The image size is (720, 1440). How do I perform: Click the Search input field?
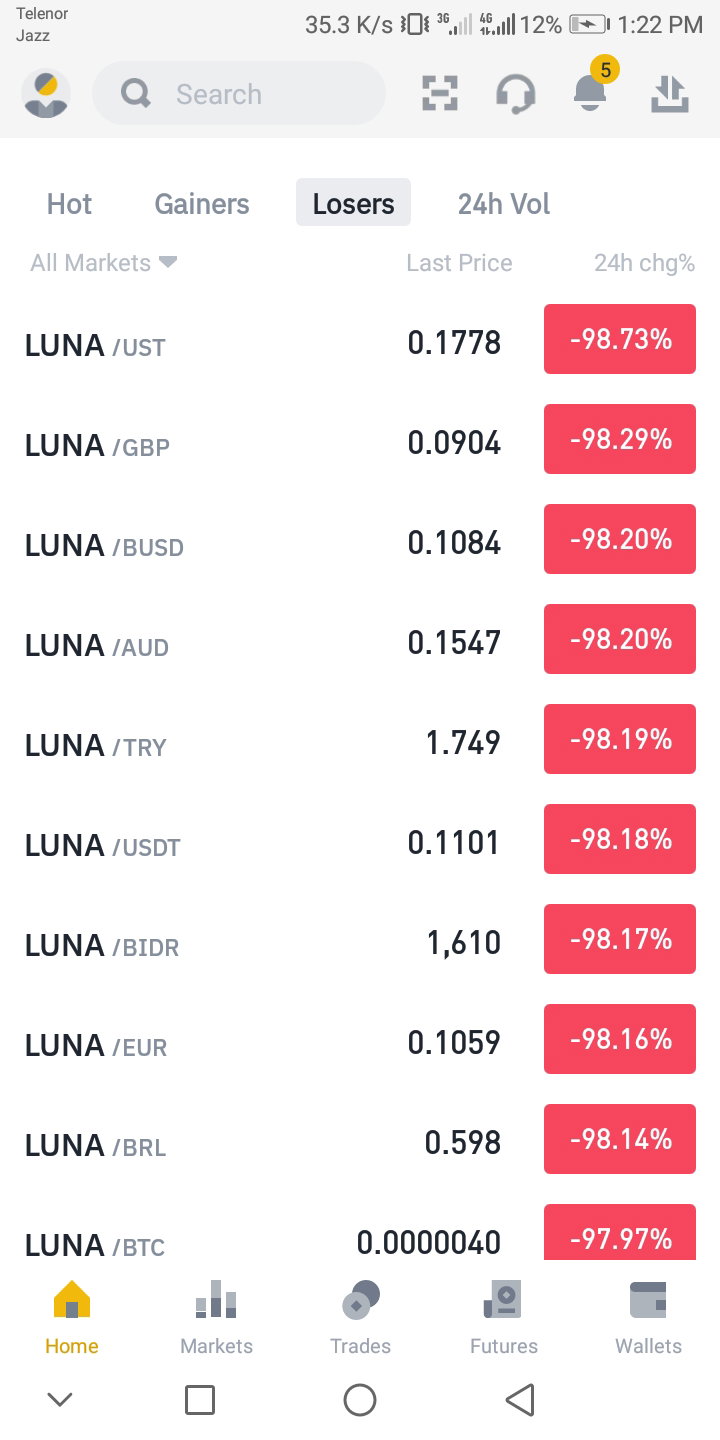(x=239, y=94)
